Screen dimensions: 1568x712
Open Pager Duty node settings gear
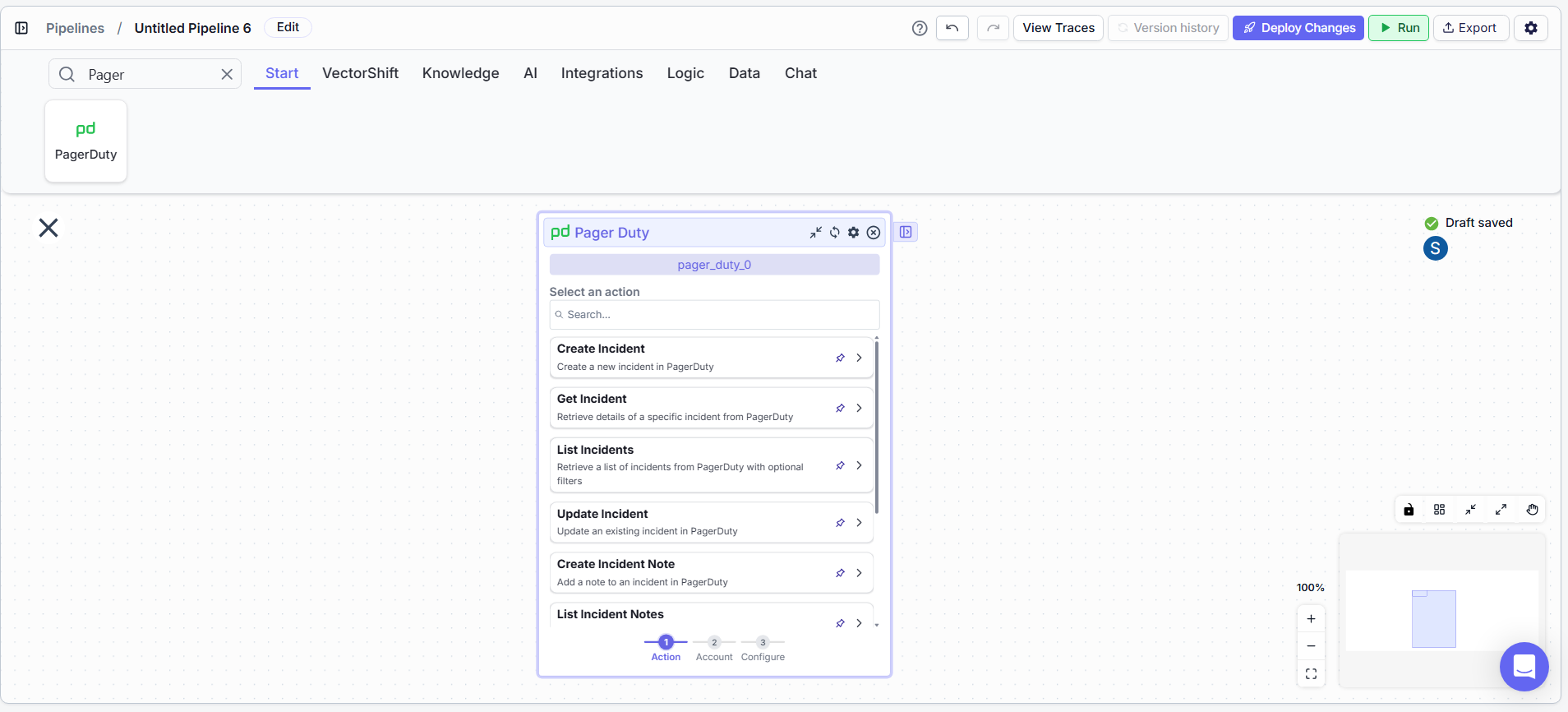tap(854, 233)
